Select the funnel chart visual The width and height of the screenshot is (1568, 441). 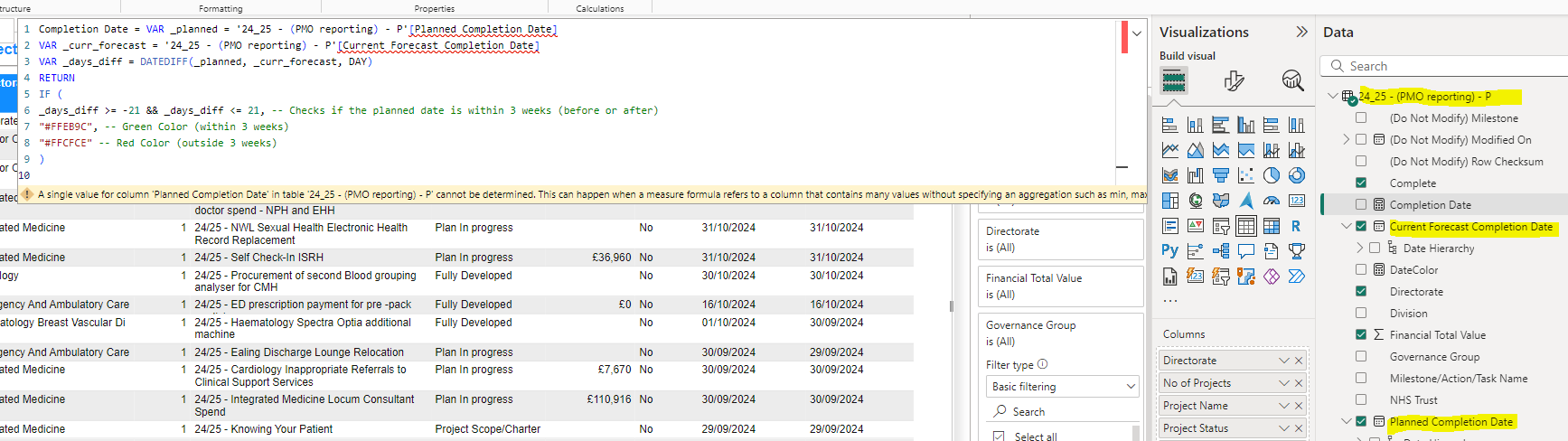click(1220, 175)
